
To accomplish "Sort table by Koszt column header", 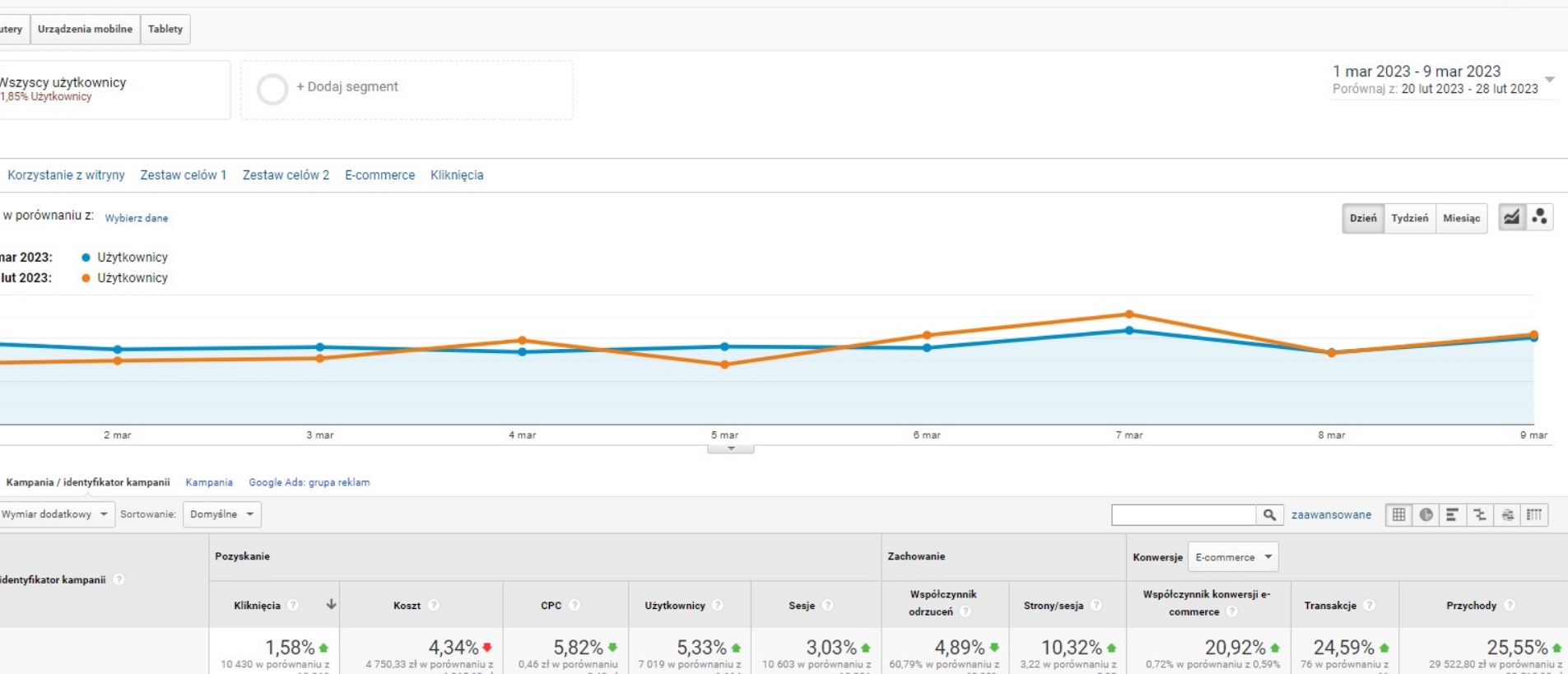I will click(407, 606).
